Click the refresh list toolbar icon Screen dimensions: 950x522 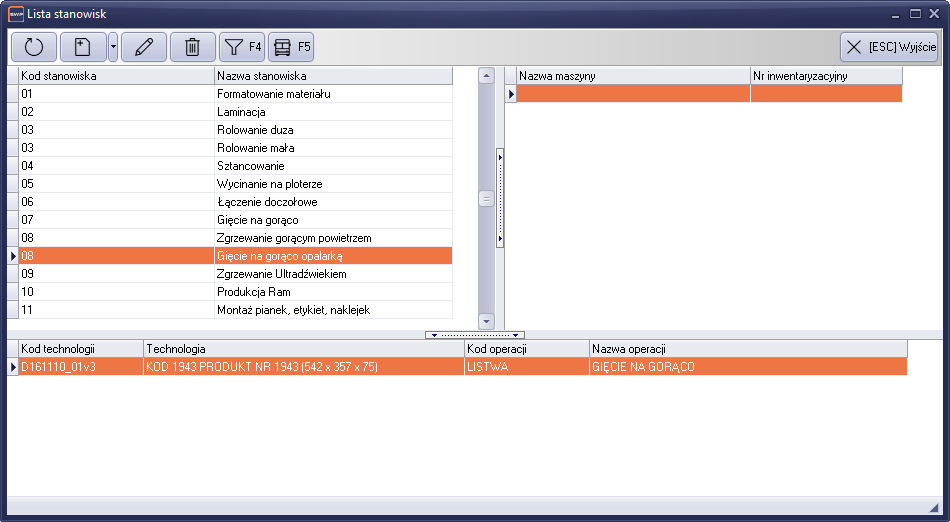[x=34, y=47]
